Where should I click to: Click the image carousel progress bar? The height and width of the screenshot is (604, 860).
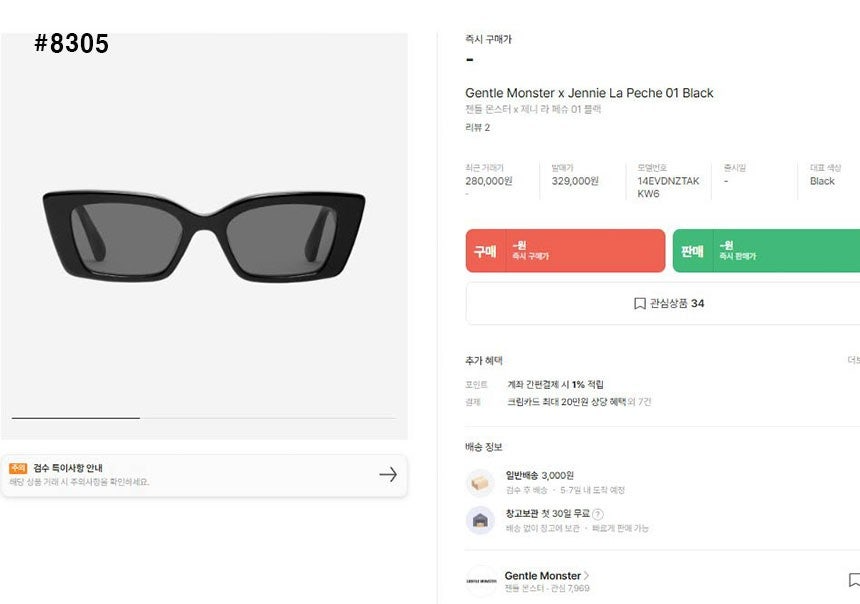point(204,418)
